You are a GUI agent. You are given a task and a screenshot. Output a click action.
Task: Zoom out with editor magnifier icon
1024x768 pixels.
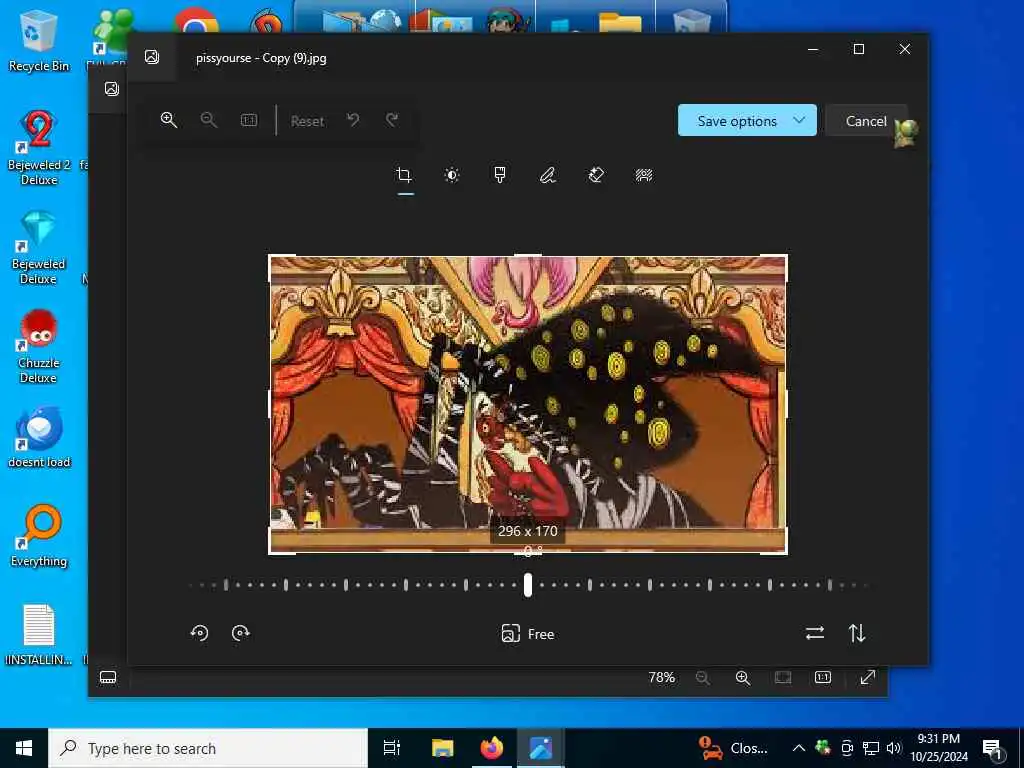pyautogui.click(x=208, y=120)
